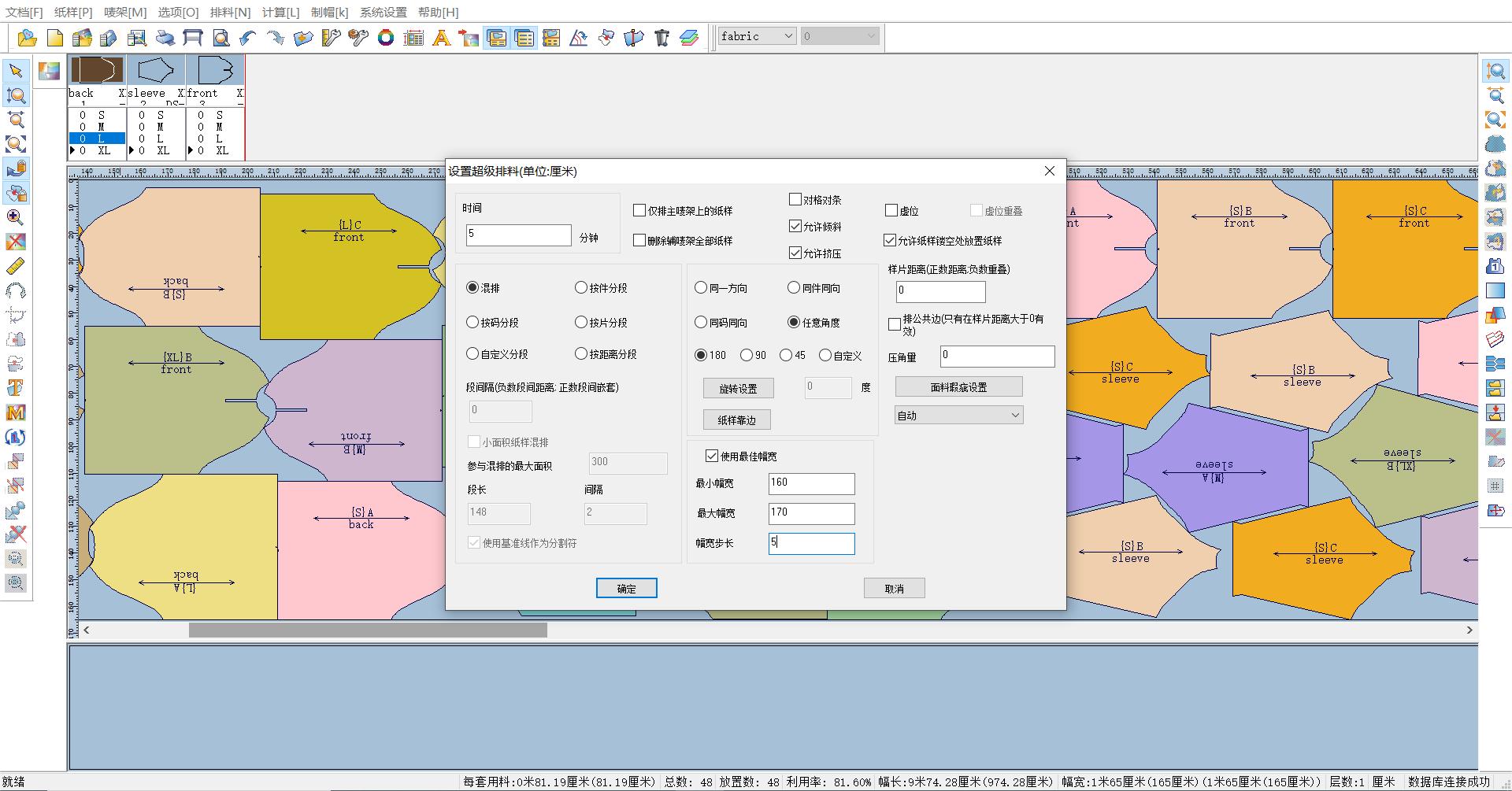
Task: Open the fabric dropdown in toolbar
Action: pos(757,36)
